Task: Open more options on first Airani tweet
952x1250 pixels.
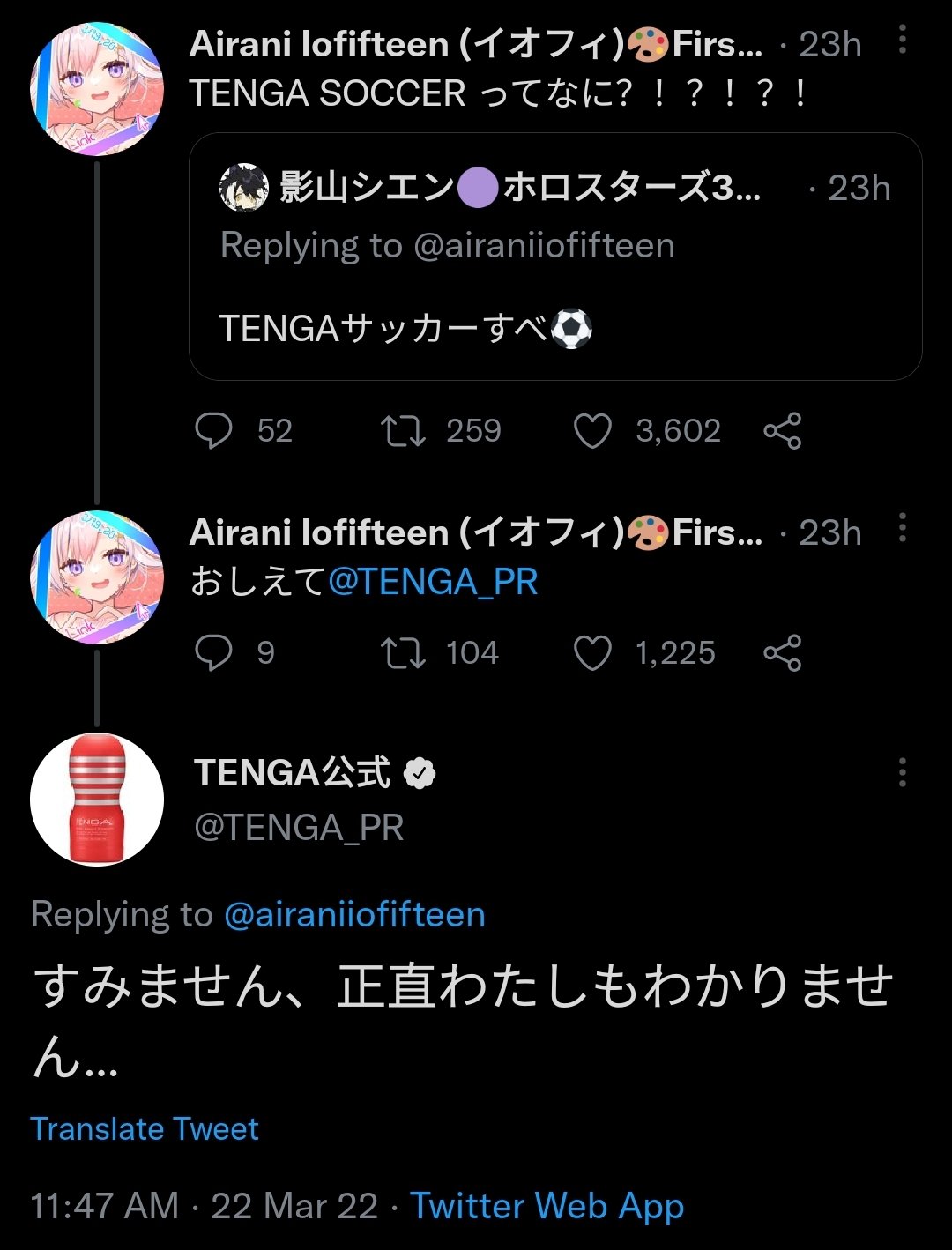Action: pyautogui.click(x=902, y=40)
